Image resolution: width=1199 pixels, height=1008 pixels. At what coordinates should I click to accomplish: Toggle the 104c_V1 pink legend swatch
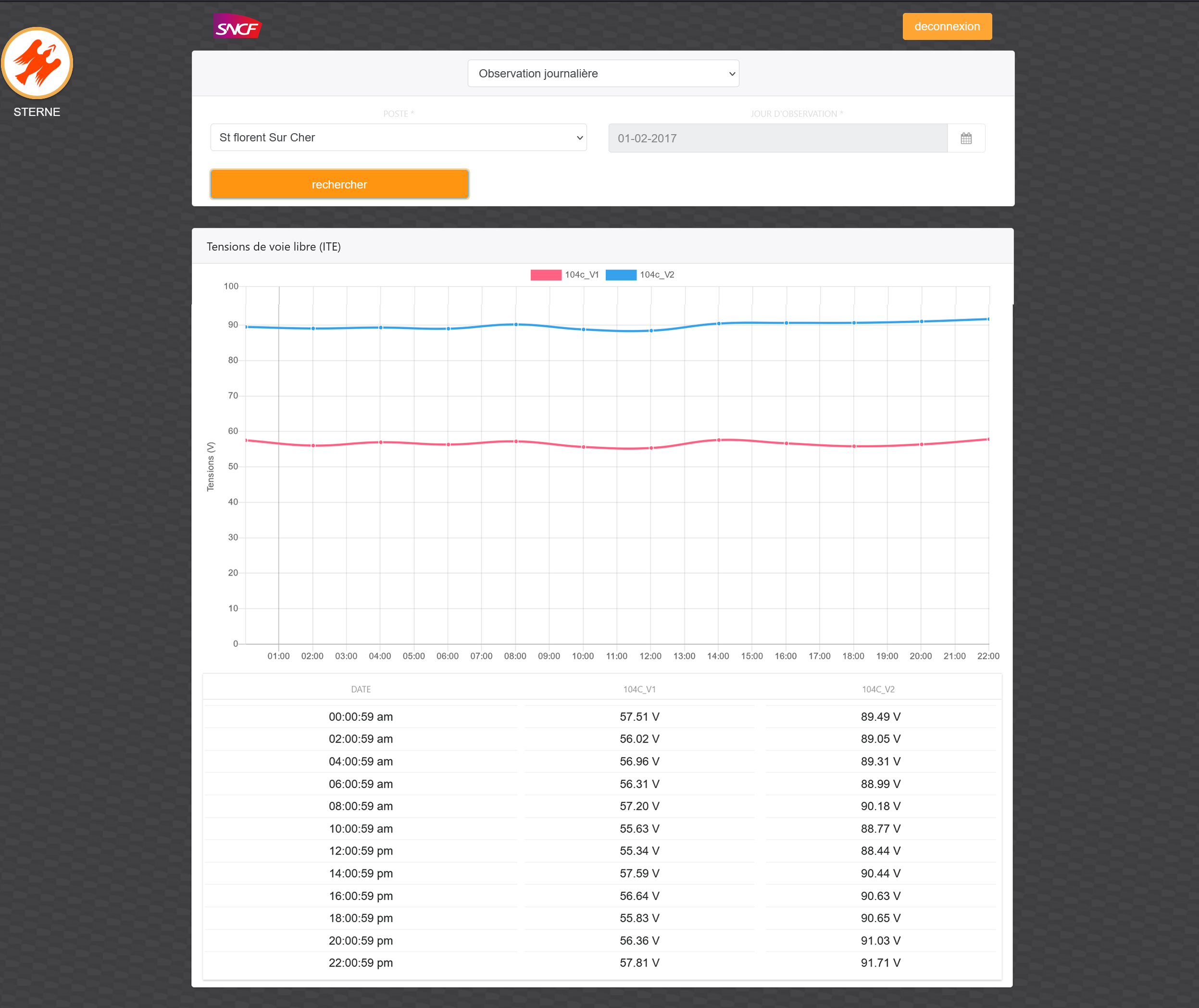(x=546, y=275)
